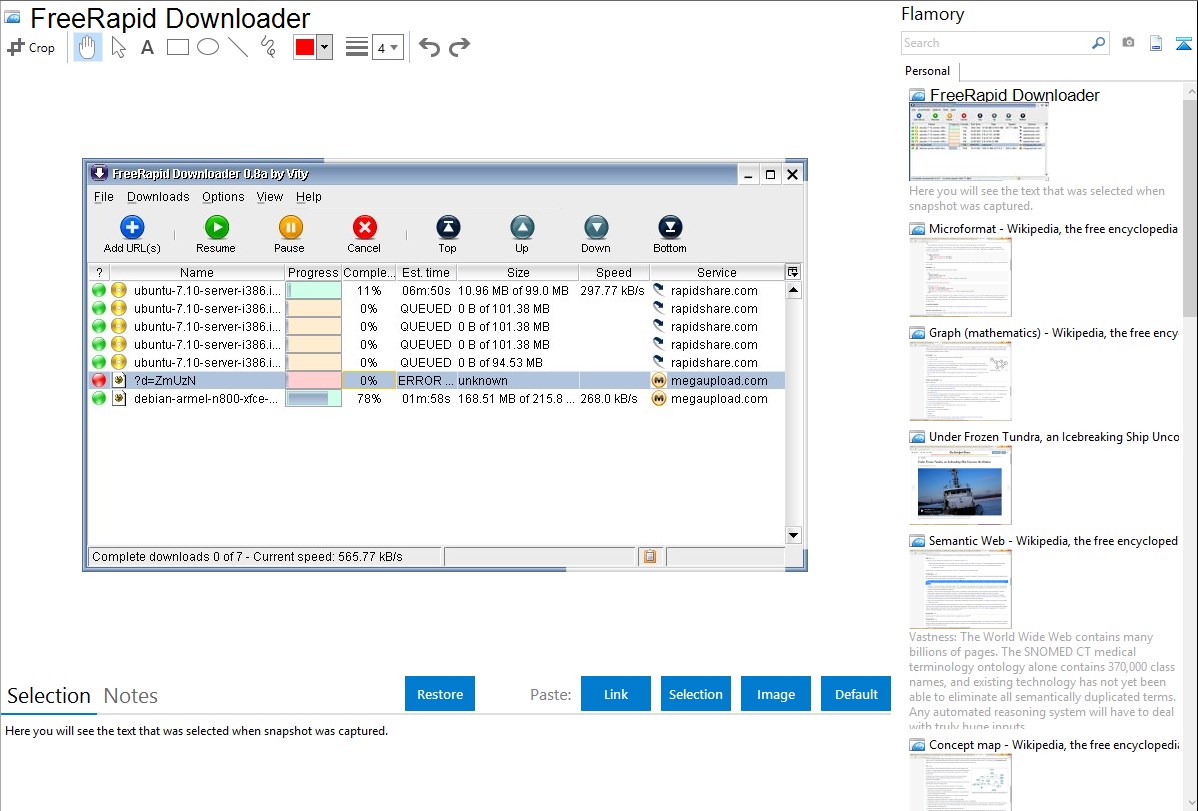Click the download list scroll-down arrow

tap(793, 536)
